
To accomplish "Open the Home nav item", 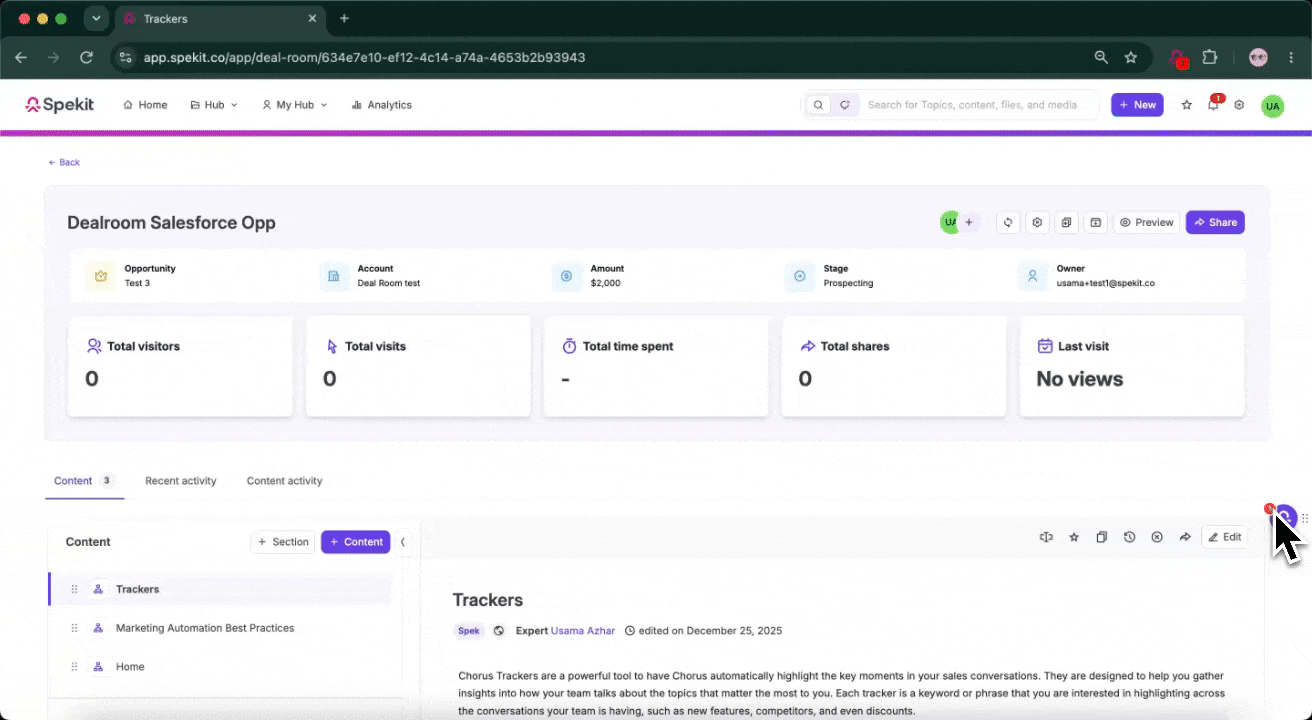I will pyautogui.click(x=145, y=105).
